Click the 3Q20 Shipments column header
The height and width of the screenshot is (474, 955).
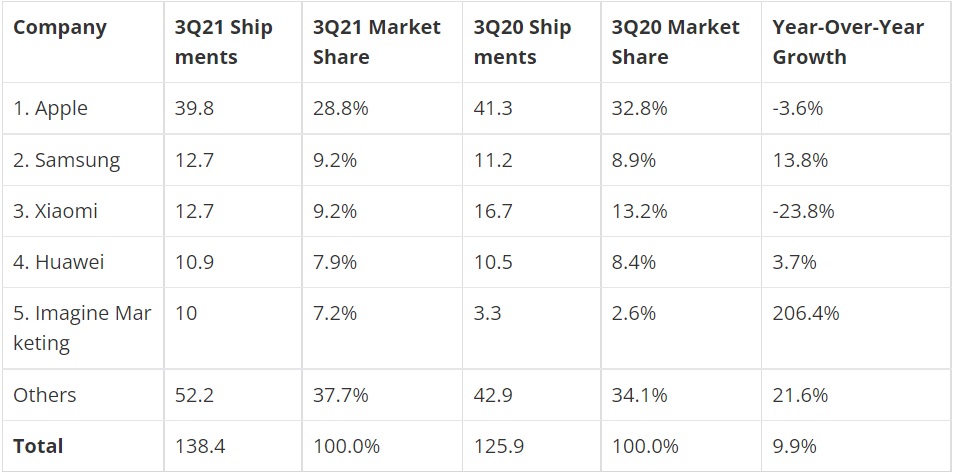pyautogui.click(x=523, y=42)
